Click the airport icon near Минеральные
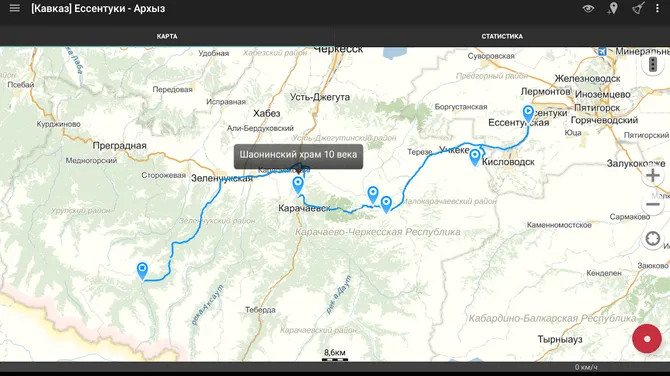This screenshot has width=670, height=376. pos(602,52)
